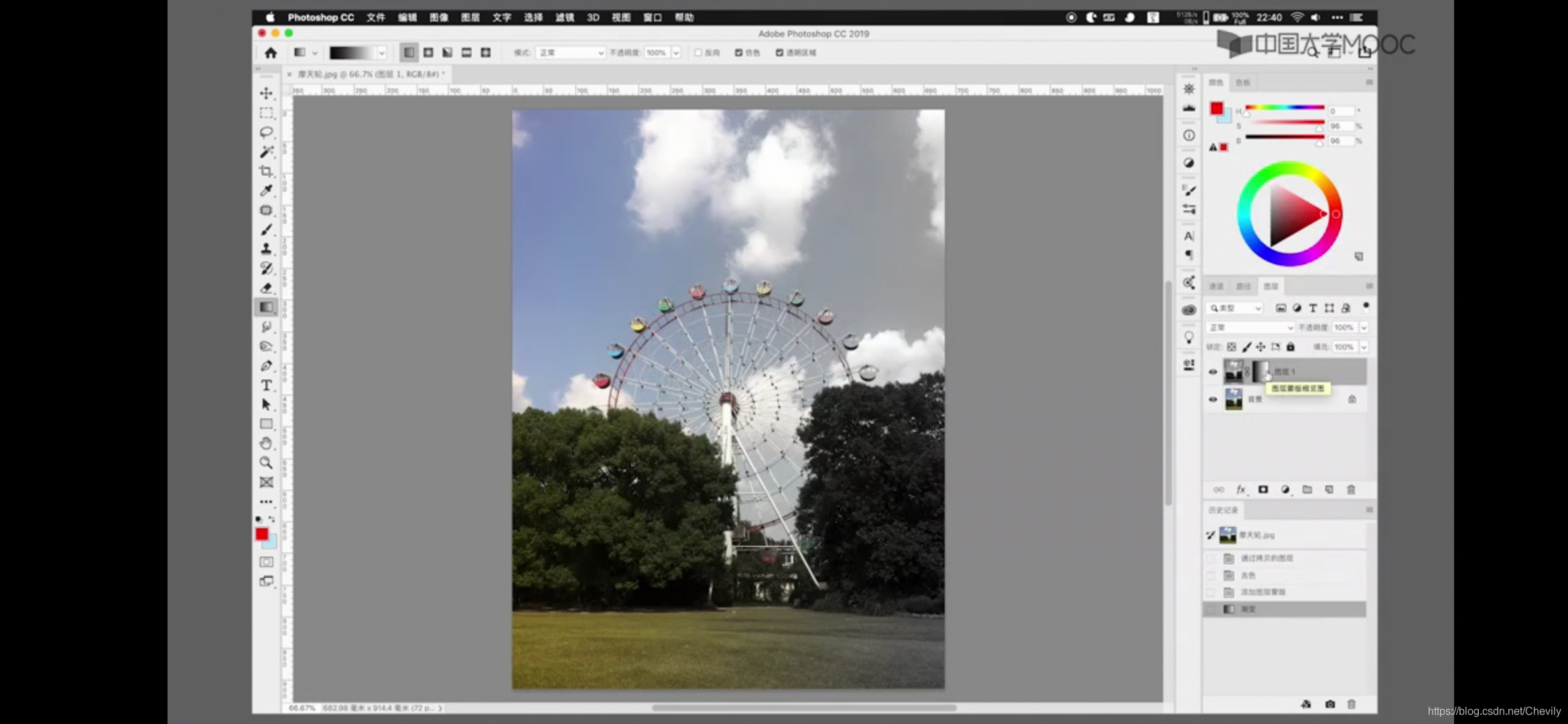
Task: Open the 图像 (Image) menu
Action: [x=439, y=17]
